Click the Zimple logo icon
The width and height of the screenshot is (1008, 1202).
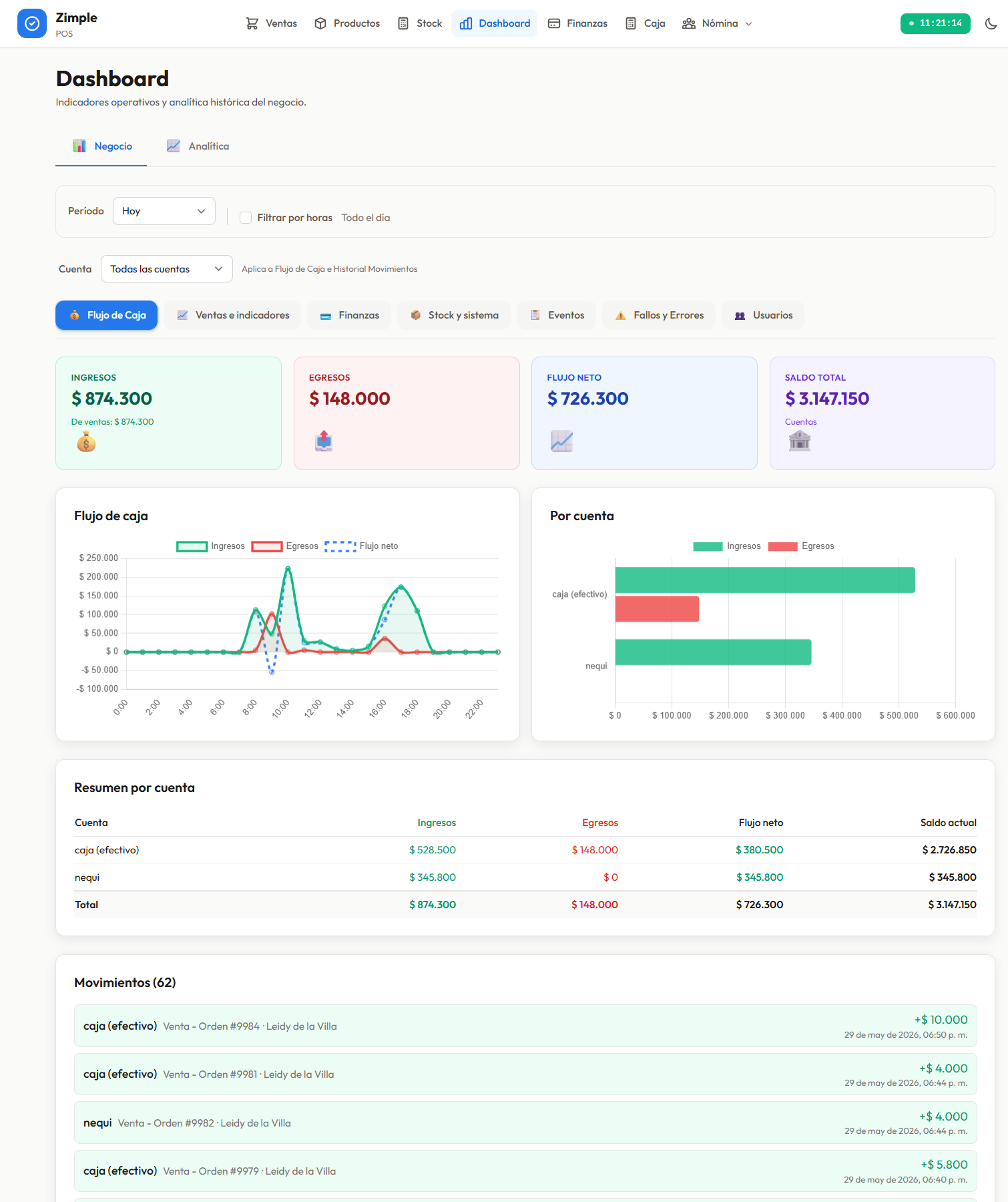point(32,23)
